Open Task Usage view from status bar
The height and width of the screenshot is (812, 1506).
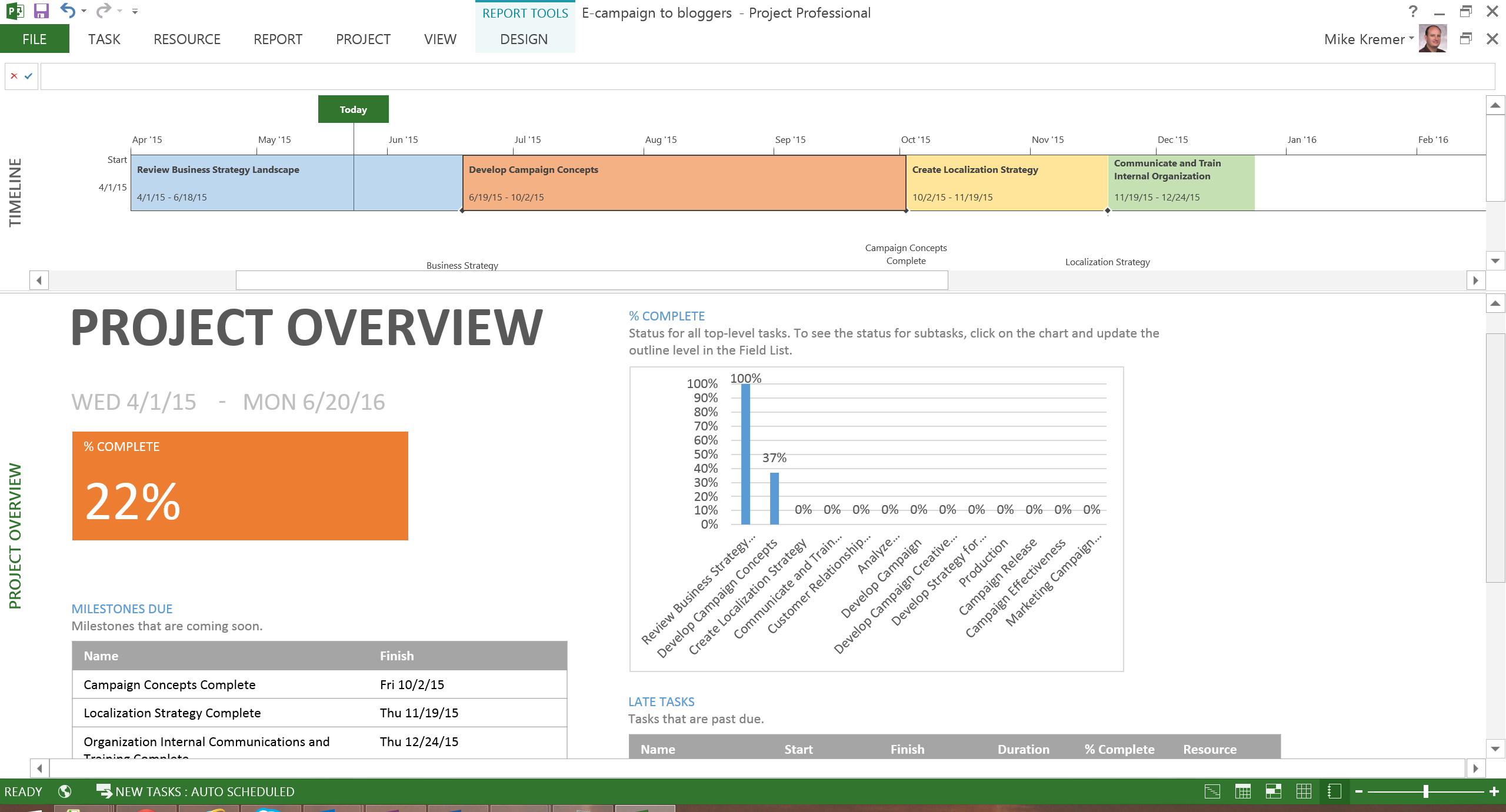point(1243,791)
